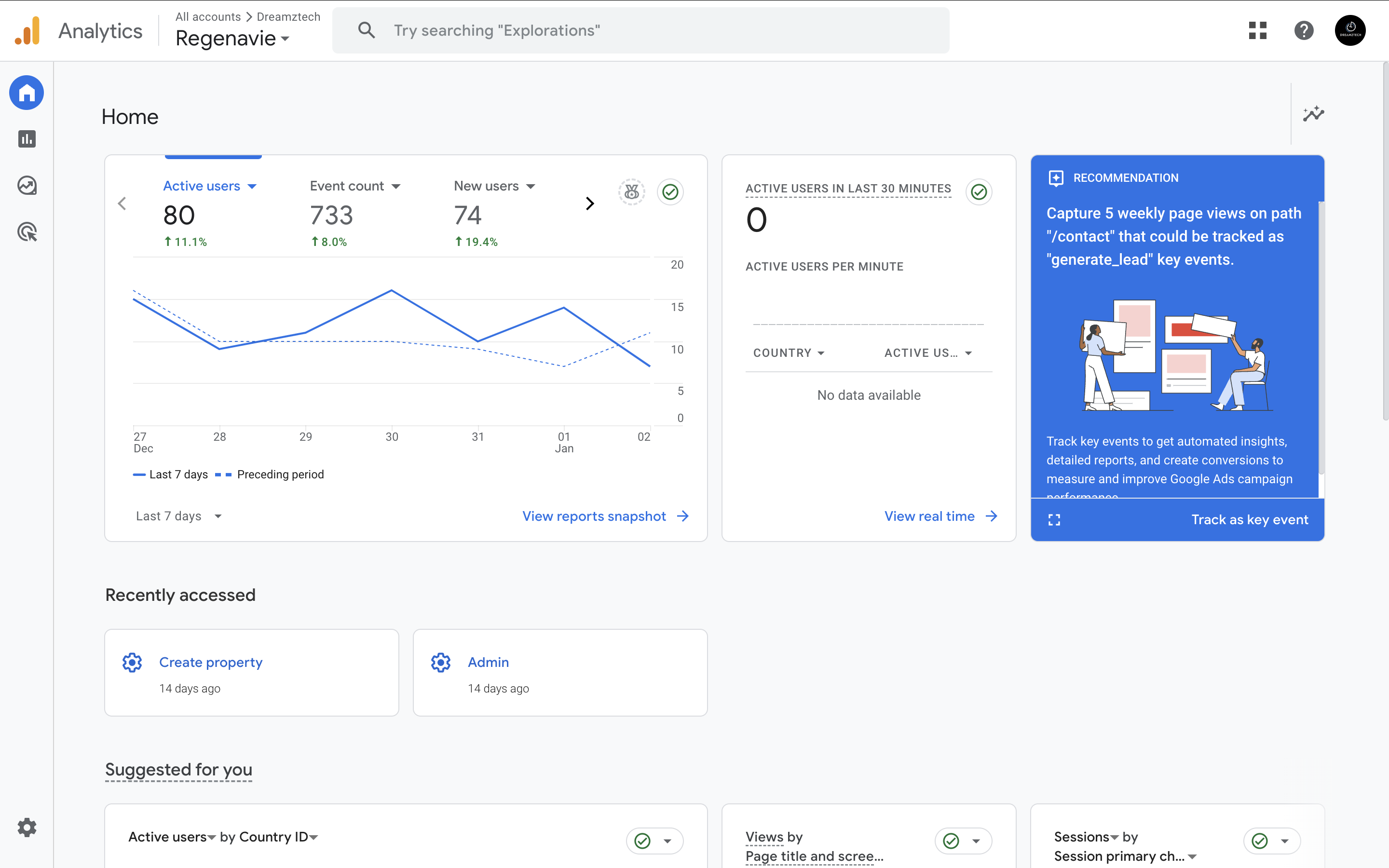Open Advertising from the left sidebar
Image resolution: width=1389 pixels, height=868 pixels.
(27, 232)
